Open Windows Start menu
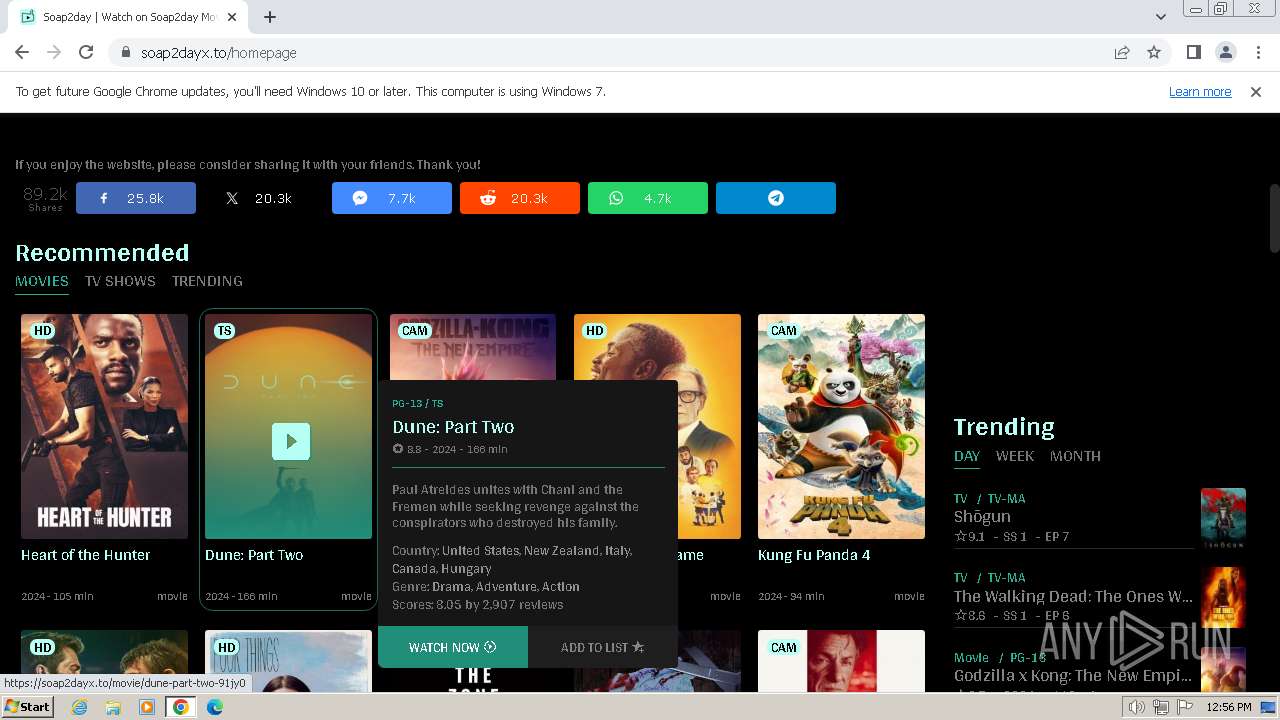 (28, 706)
